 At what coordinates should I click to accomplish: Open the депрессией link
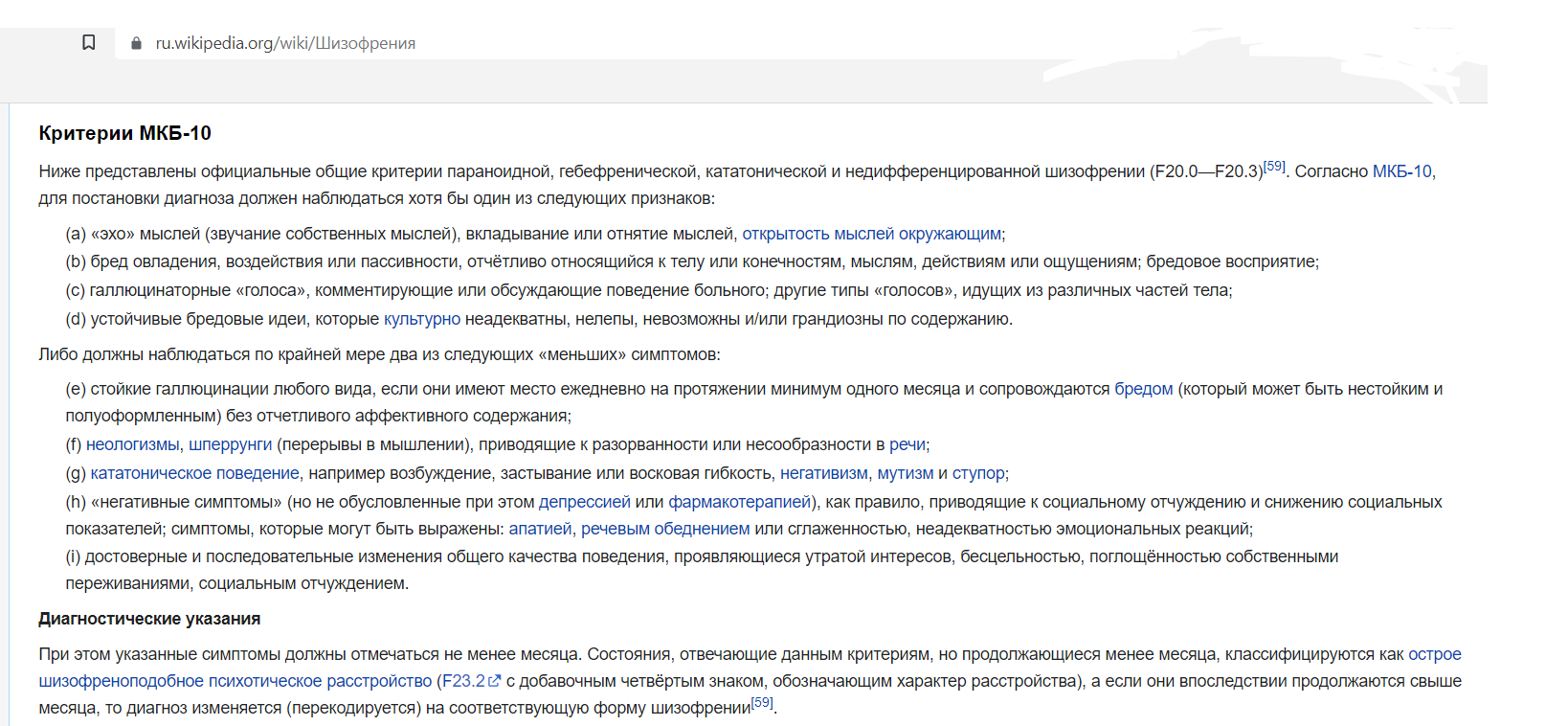coord(584,502)
